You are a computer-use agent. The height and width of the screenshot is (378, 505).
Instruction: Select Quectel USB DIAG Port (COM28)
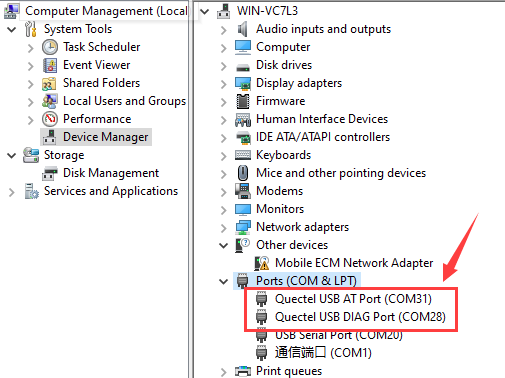[360, 317]
